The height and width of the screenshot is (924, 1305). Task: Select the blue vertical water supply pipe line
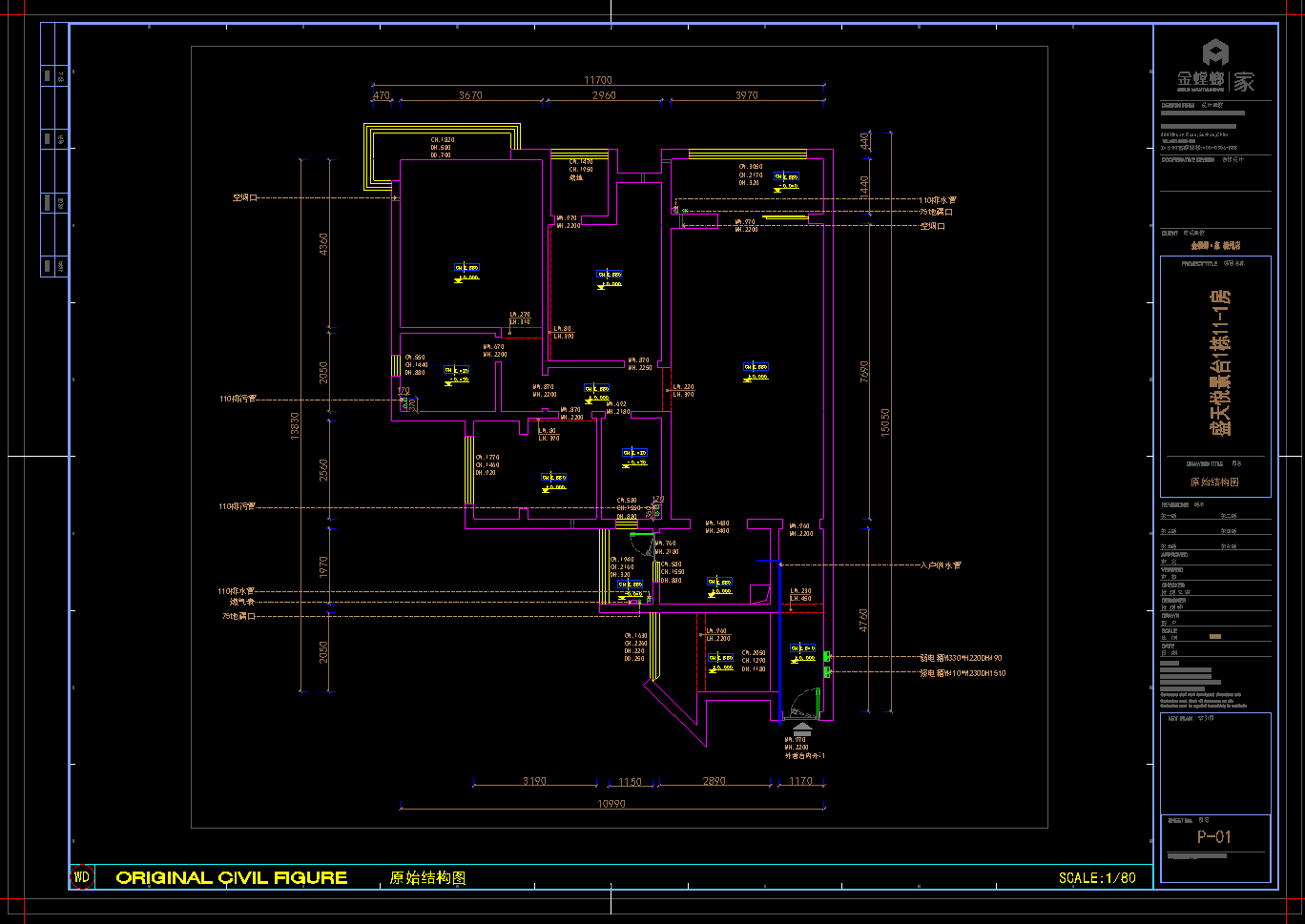779,639
